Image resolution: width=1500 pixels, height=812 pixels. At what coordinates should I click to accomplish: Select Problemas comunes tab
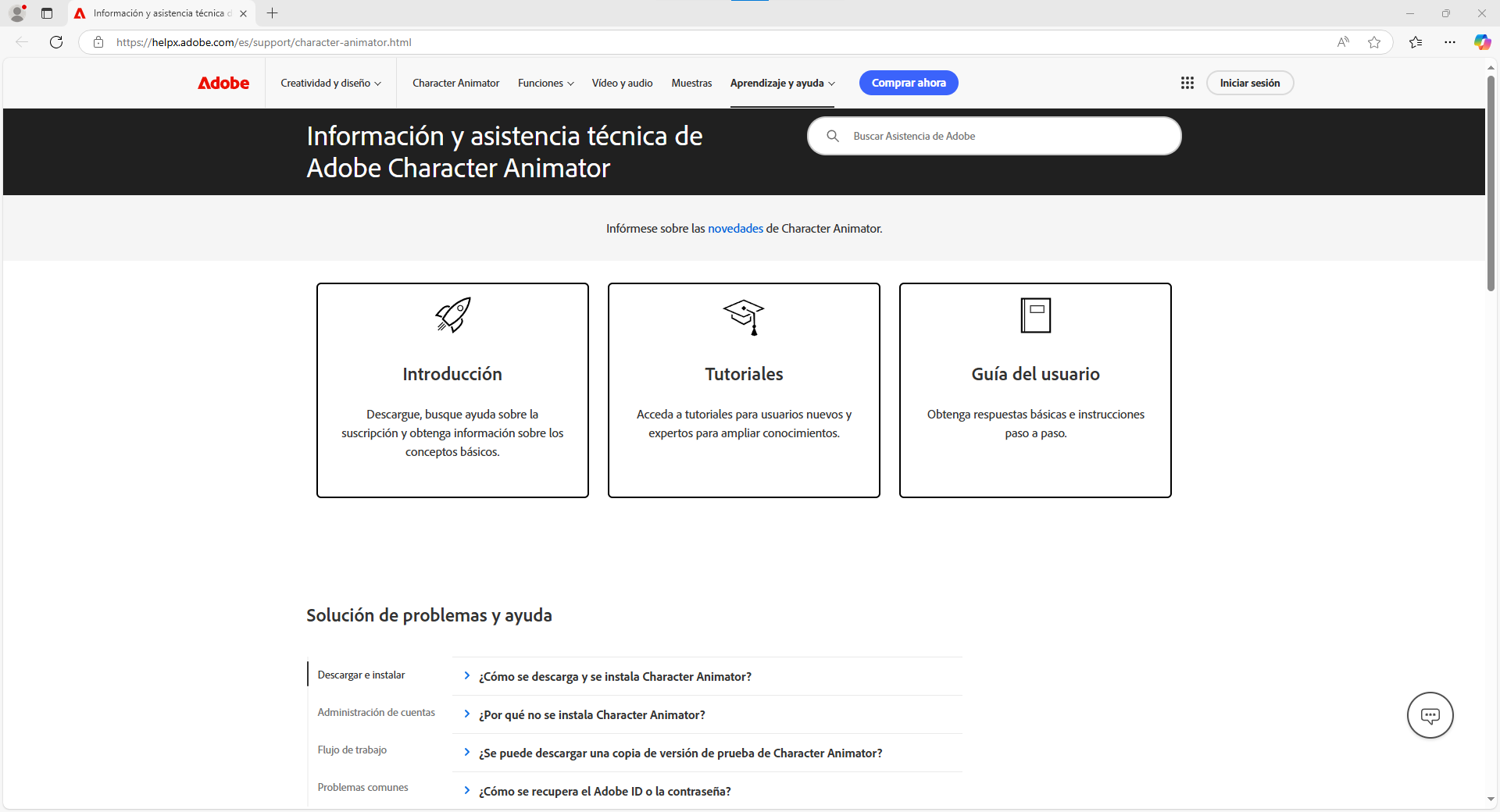[x=363, y=787]
